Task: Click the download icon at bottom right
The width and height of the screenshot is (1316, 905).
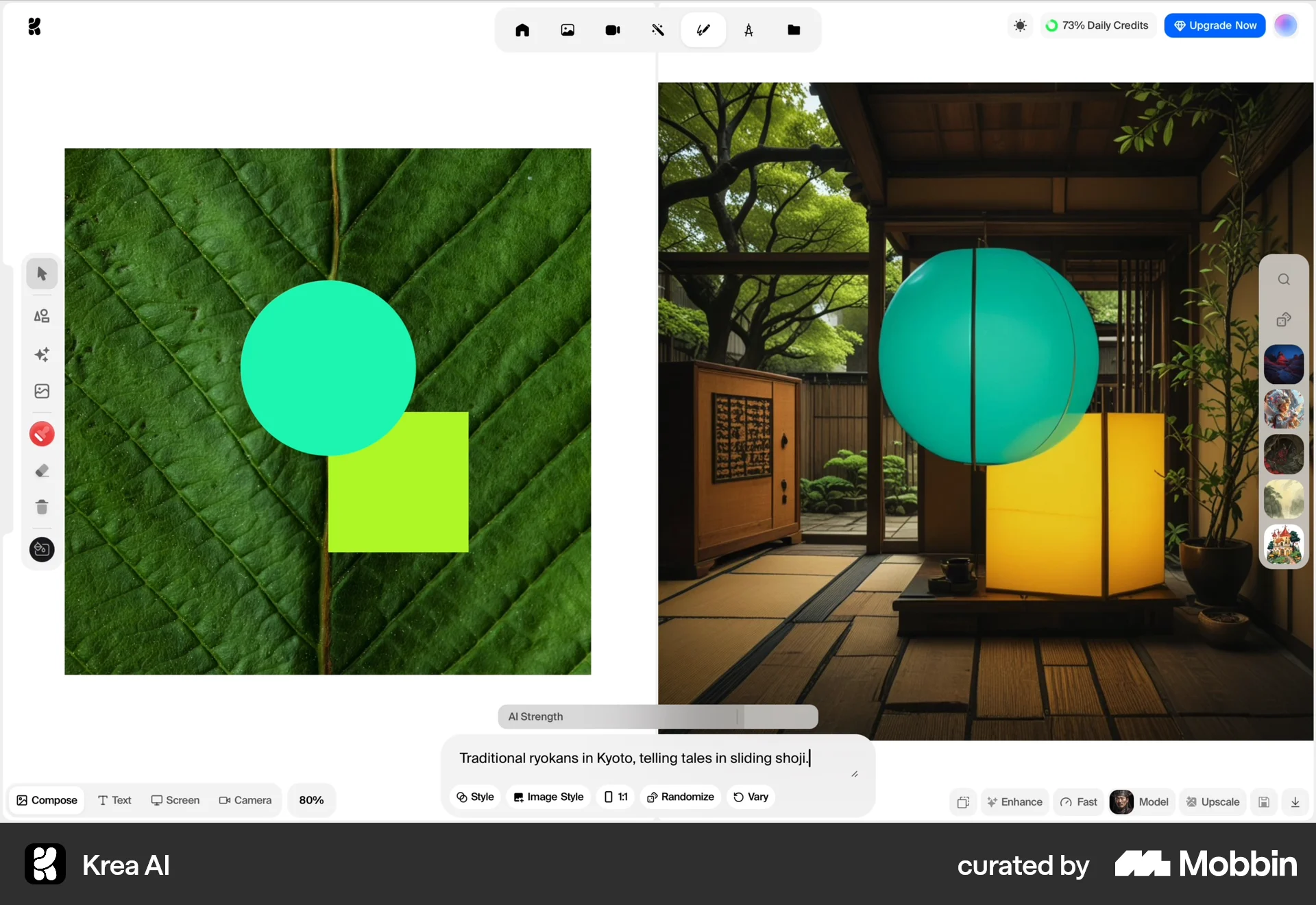Action: pyautogui.click(x=1295, y=801)
